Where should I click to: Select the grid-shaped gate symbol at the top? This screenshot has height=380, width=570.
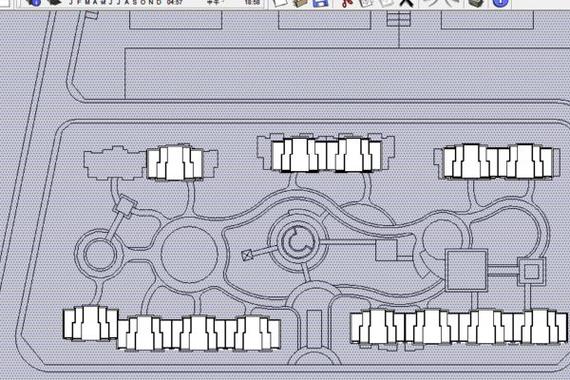(x=398, y=19)
